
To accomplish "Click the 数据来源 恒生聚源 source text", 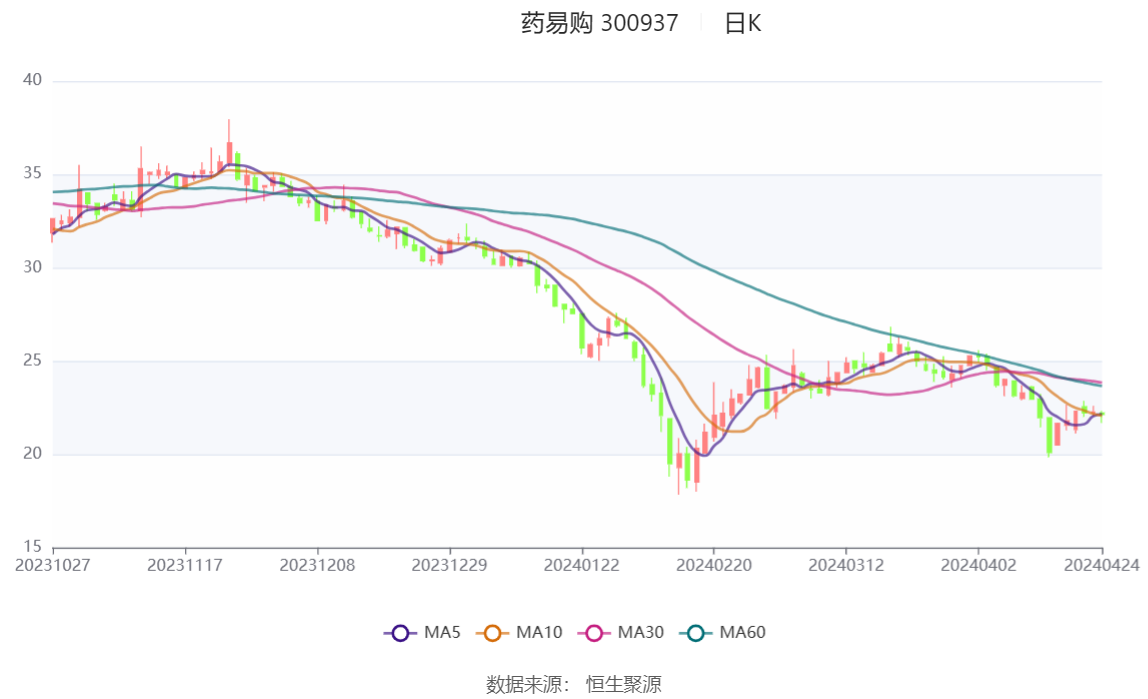I will [x=574, y=684].
